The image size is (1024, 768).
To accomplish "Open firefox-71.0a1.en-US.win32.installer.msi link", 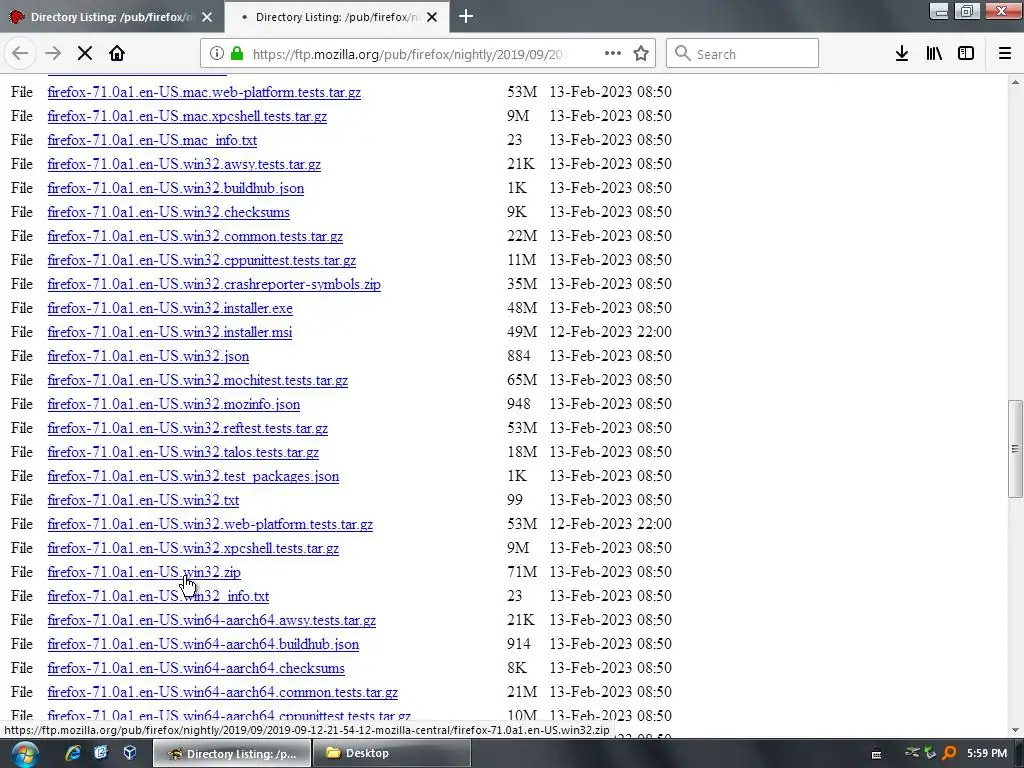I will pyautogui.click(x=170, y=332).
